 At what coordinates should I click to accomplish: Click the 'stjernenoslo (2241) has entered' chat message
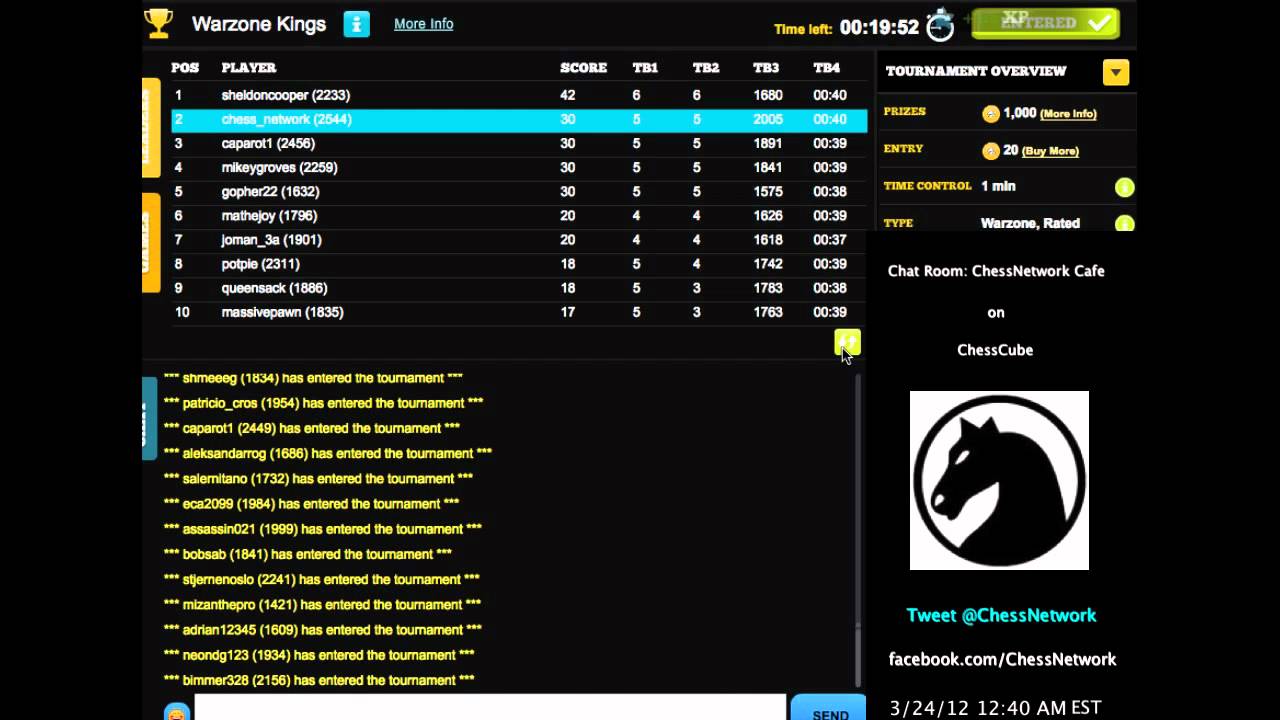pyautogui.click(x=321, y=579)
